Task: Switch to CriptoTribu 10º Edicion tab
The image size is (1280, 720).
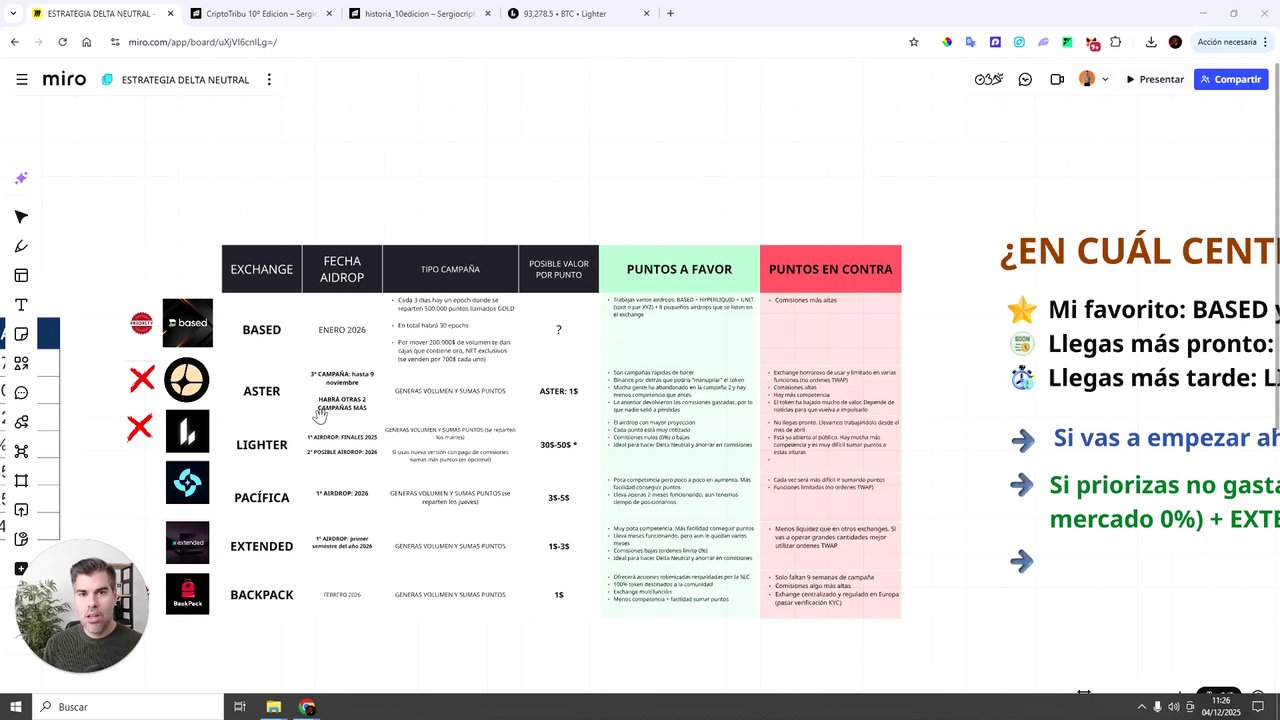Action: [261, 14]
